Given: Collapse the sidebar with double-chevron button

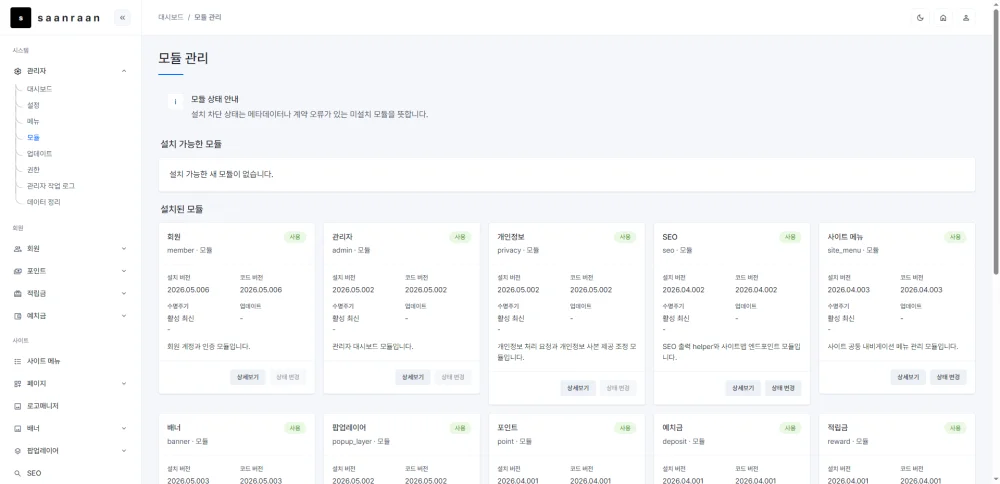Looking at the screenshot, I should 122,18.
